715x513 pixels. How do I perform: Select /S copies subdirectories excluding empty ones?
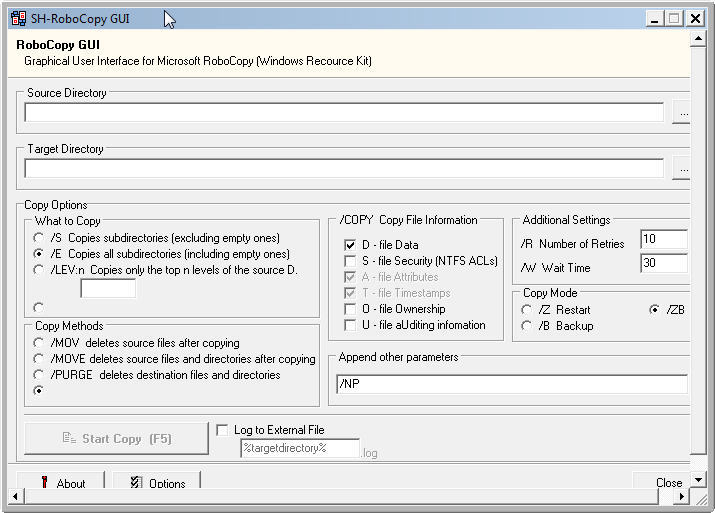38,238
